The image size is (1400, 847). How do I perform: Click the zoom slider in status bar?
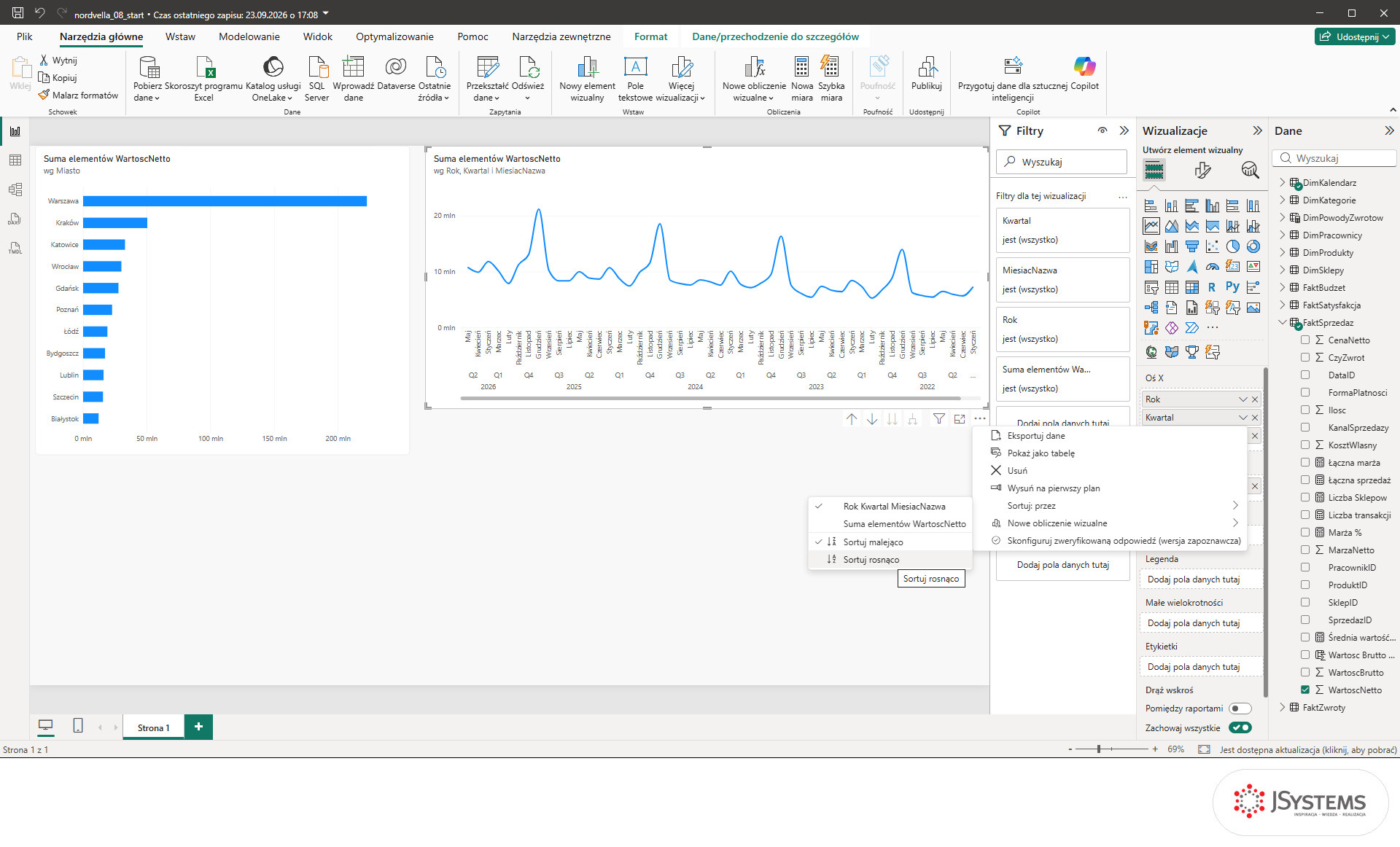coord(1111,749)
